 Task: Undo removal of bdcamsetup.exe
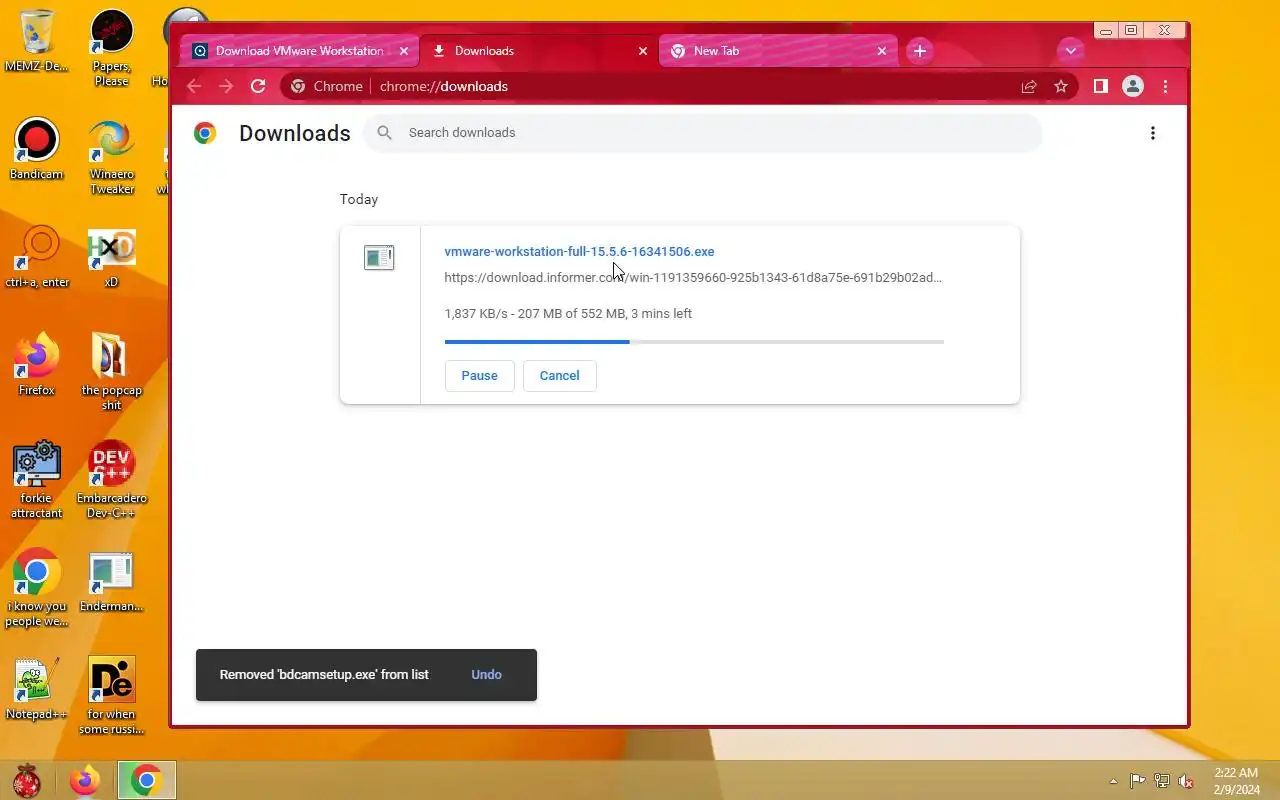click(x=486, y=674)
